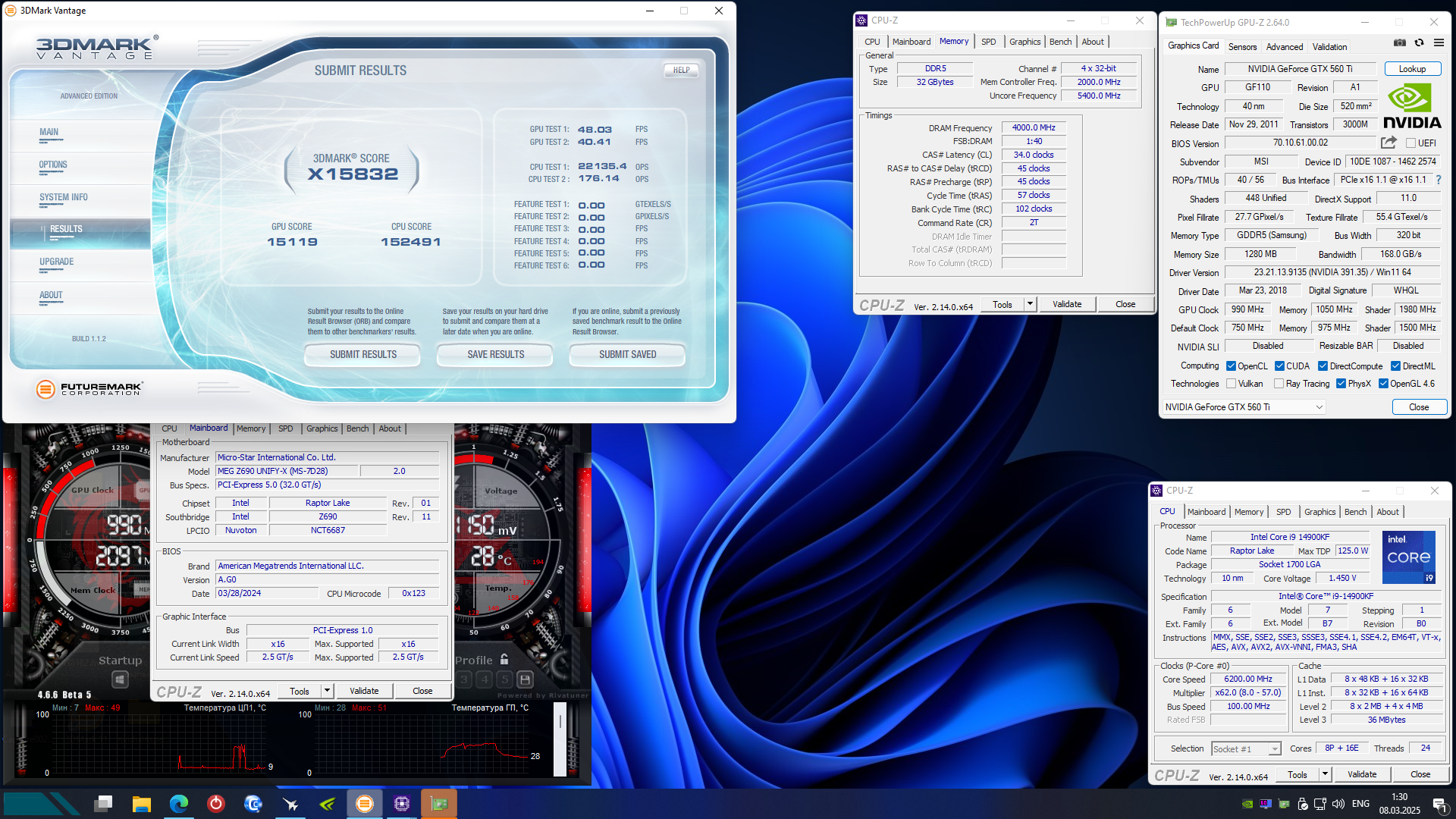Toggle the OpenGL 4.6 checkbox in GPU-Z

pos(1383,383)
